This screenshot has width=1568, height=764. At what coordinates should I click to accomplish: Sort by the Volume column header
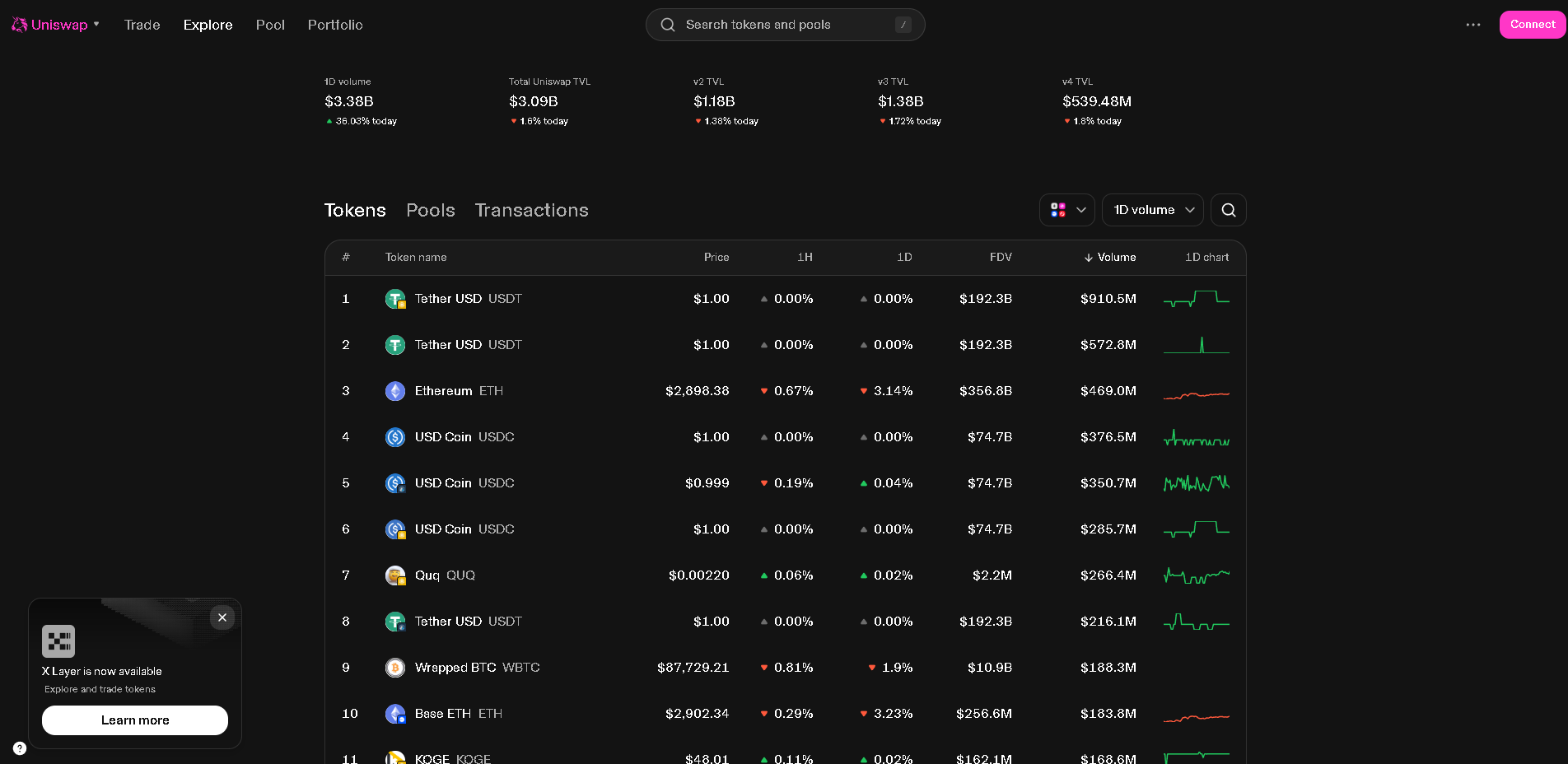tap(1115, 258)
